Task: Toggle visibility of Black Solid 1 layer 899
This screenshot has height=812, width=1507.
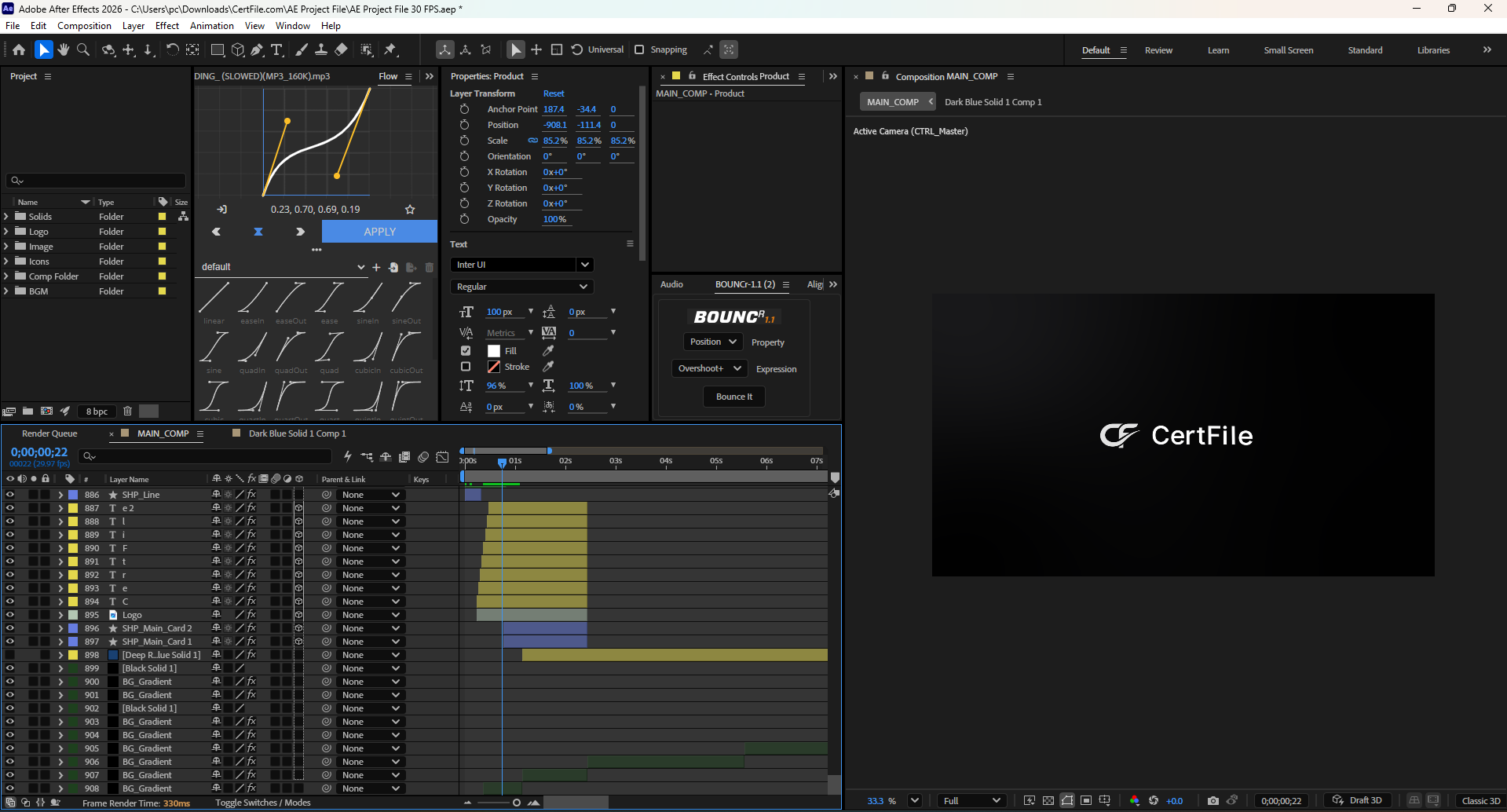Action: click(x=10, y=668)
